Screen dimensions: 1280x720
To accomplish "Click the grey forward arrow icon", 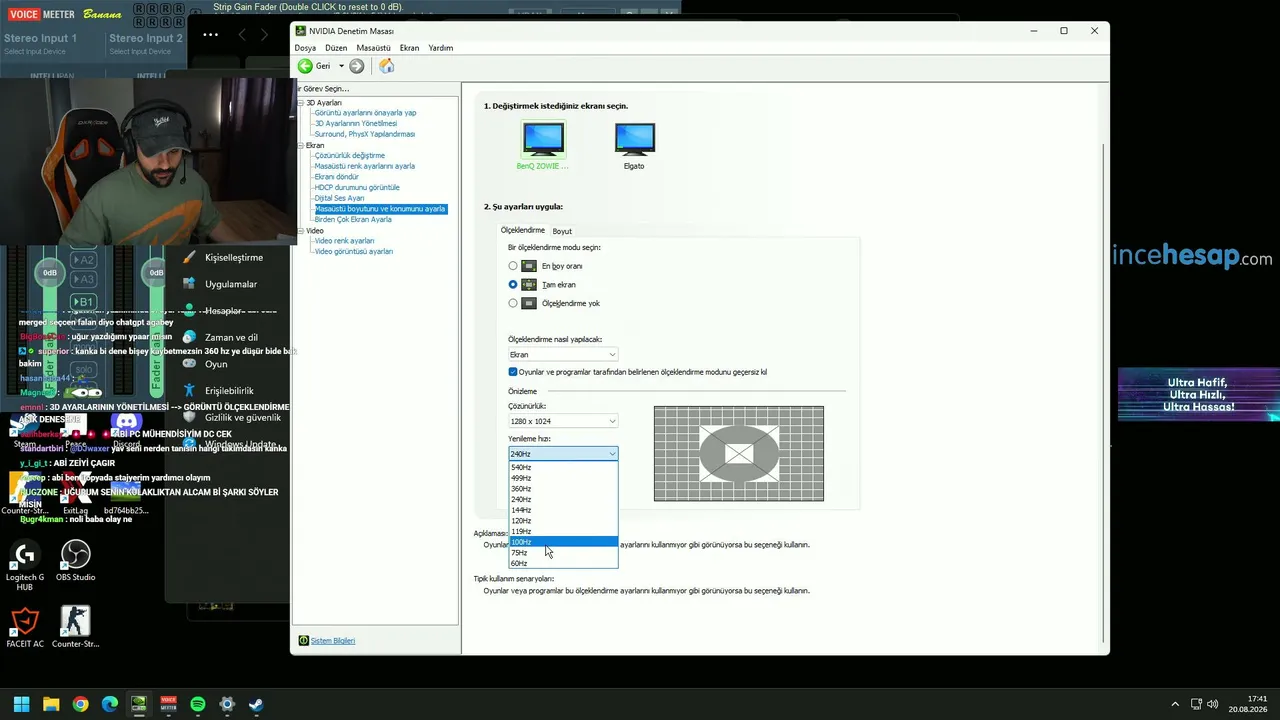I will pos(356,66).
